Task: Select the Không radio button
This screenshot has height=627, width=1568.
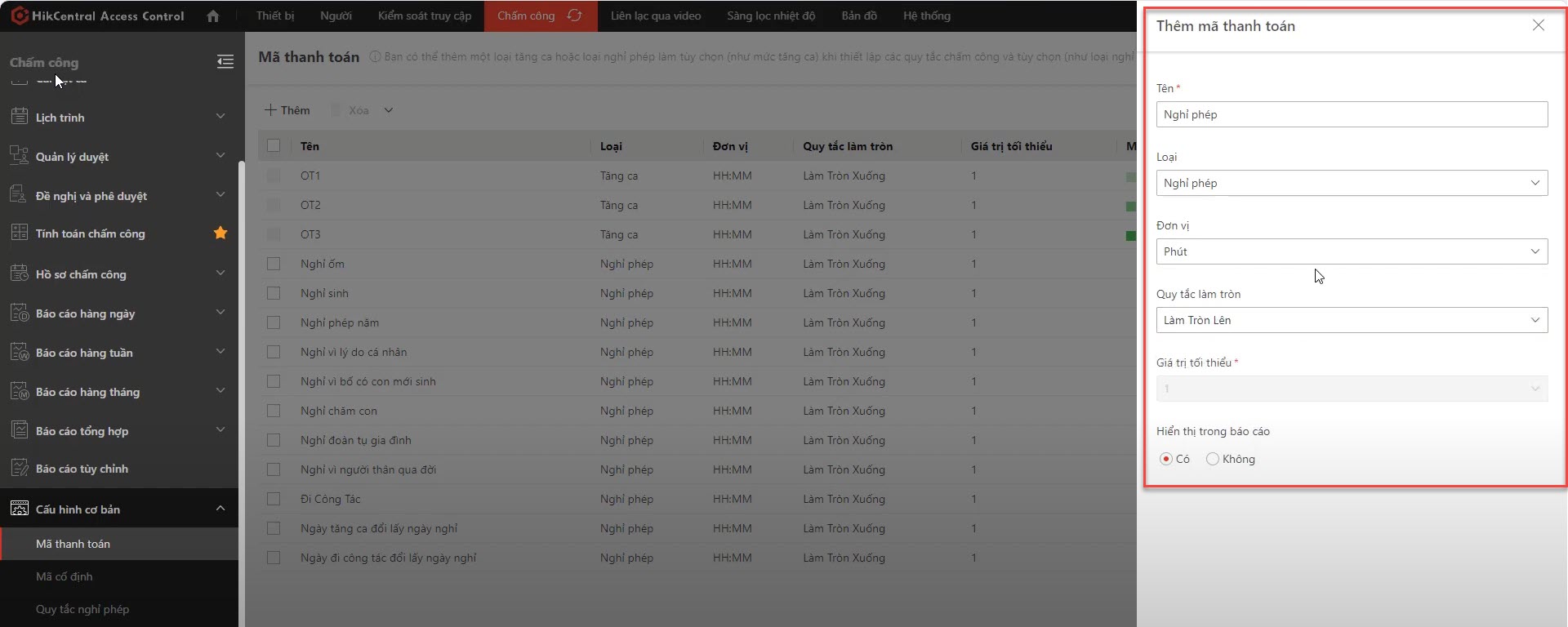Action: (x=1213, y=459)
